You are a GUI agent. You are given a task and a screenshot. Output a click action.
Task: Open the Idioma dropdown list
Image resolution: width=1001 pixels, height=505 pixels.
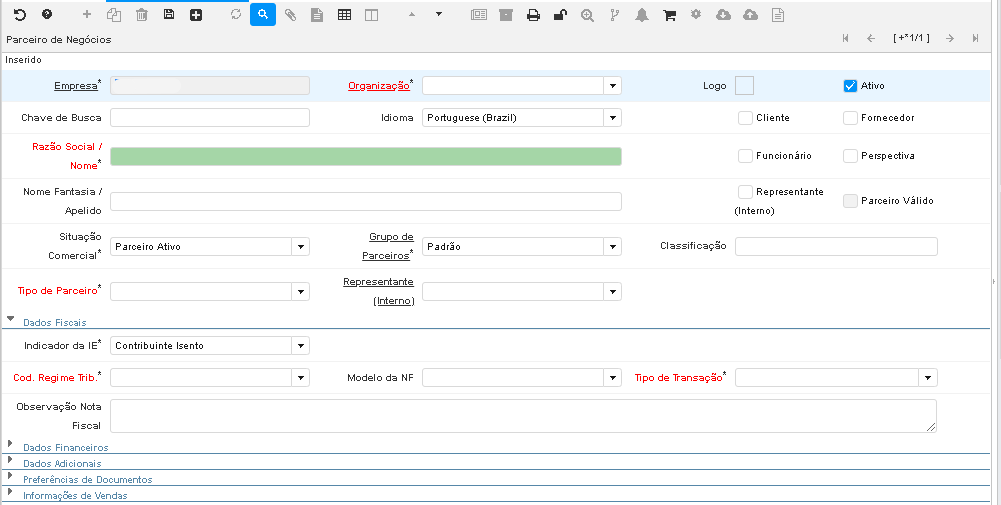612,118
